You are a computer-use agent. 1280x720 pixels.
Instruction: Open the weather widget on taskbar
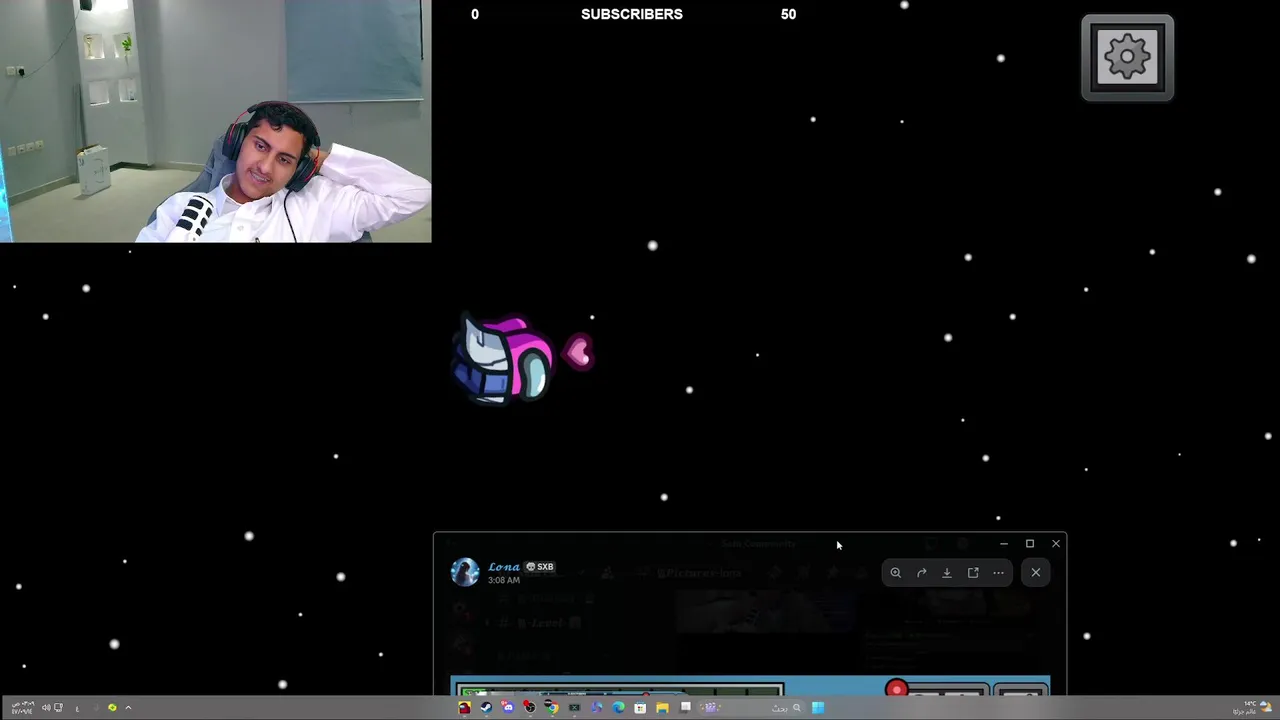tap(1250, 707)
